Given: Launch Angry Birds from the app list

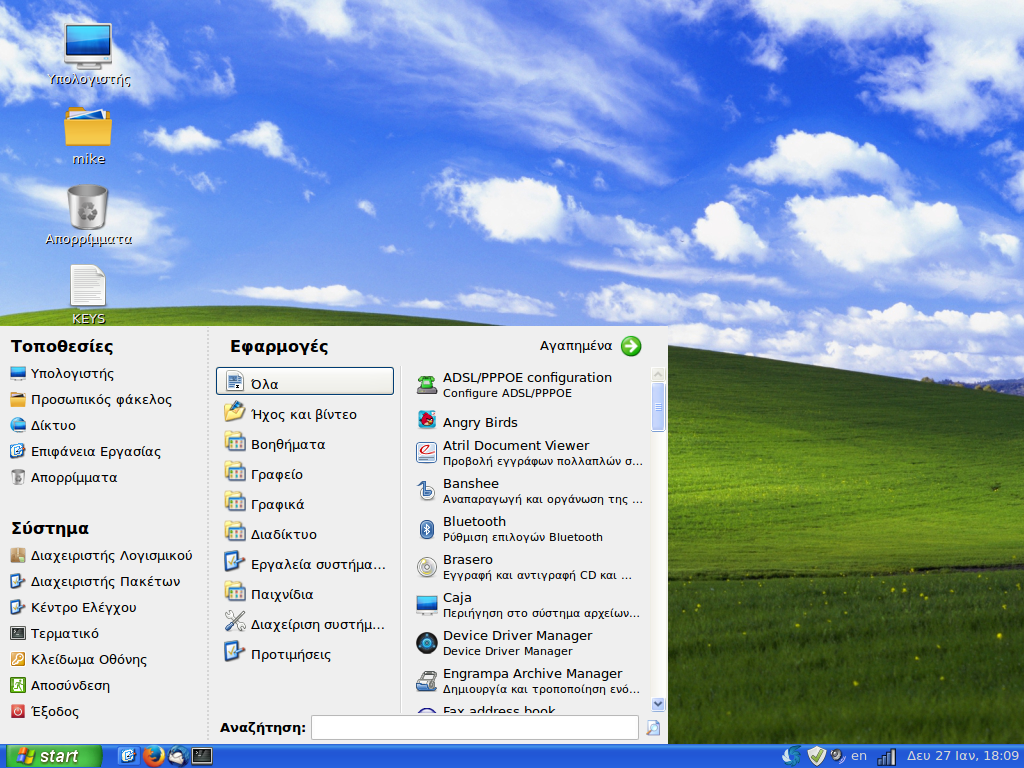Looking at the screenshot, I should click(x=529, y=422).
